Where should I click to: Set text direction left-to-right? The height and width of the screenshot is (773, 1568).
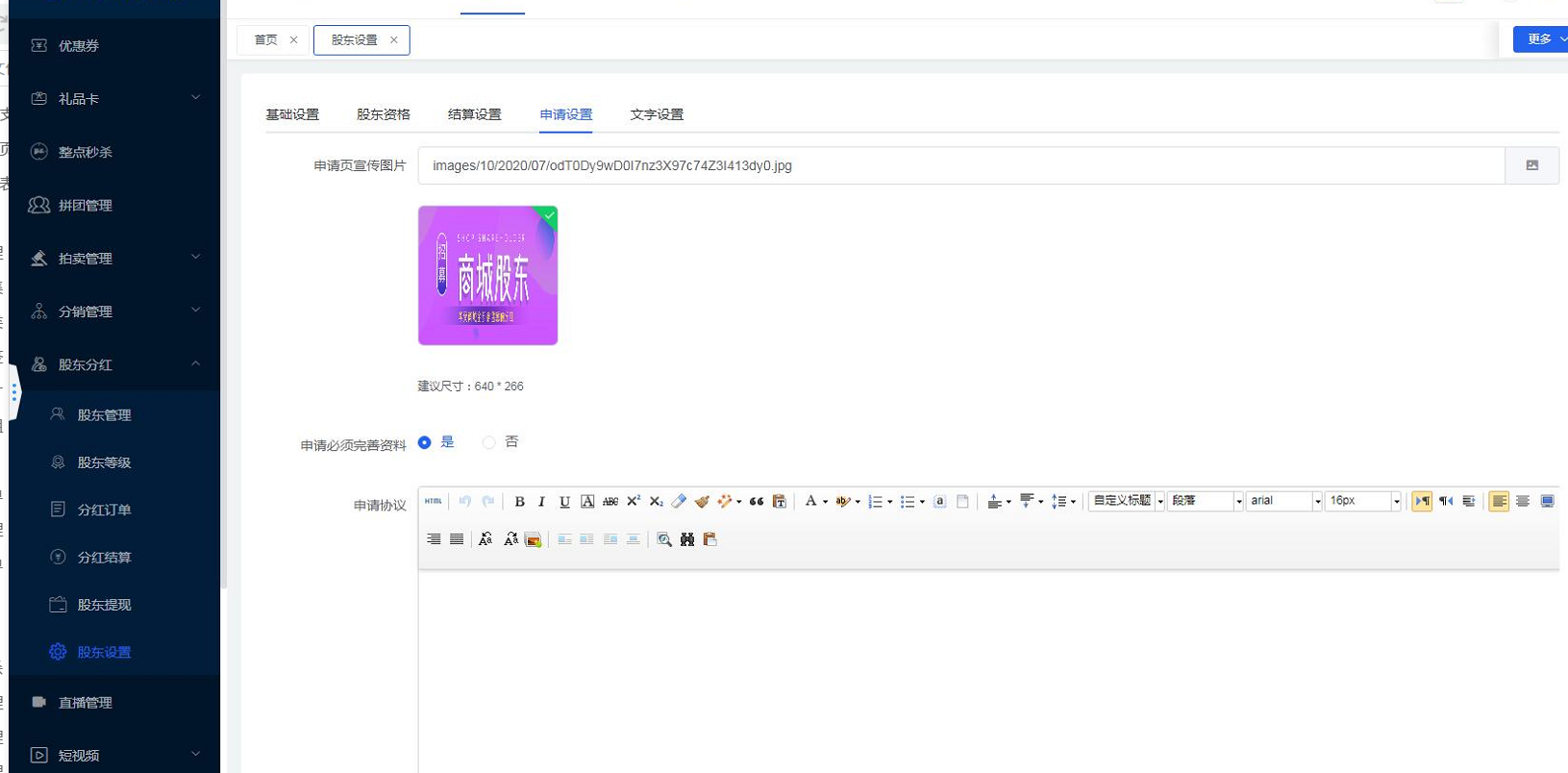[1422, 501]
